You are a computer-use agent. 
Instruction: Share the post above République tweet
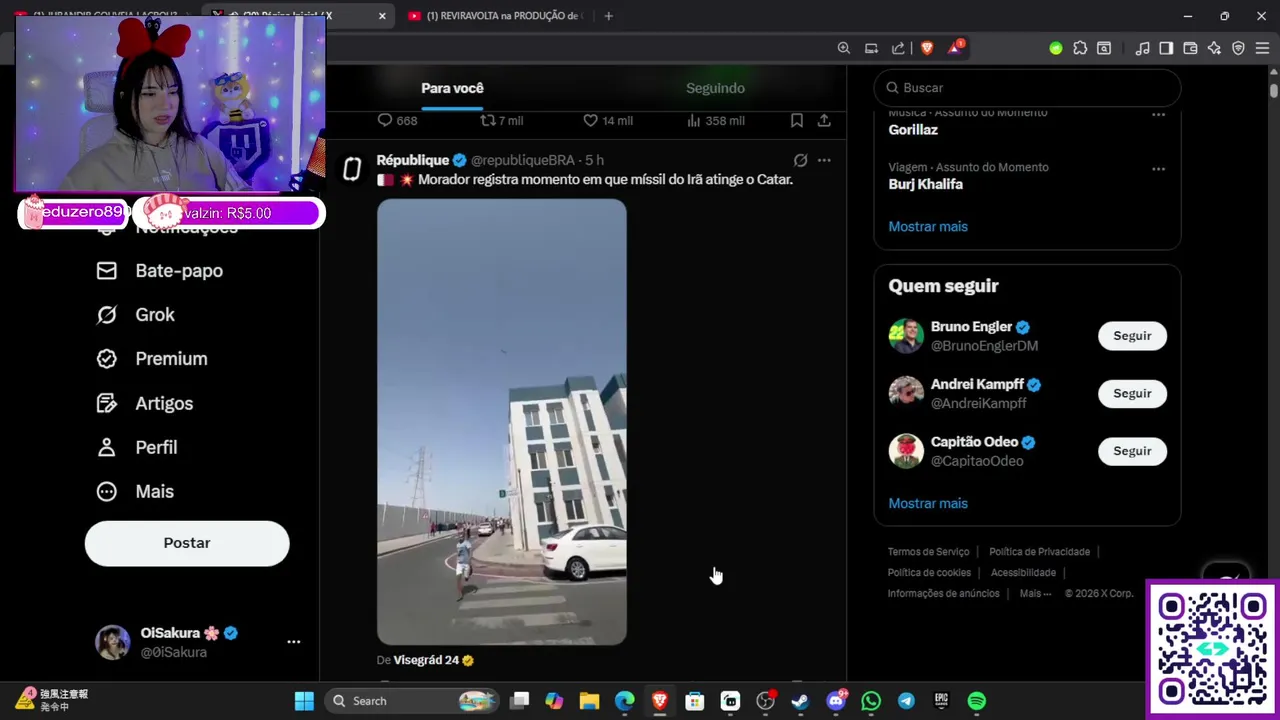[x=824, y=120]
